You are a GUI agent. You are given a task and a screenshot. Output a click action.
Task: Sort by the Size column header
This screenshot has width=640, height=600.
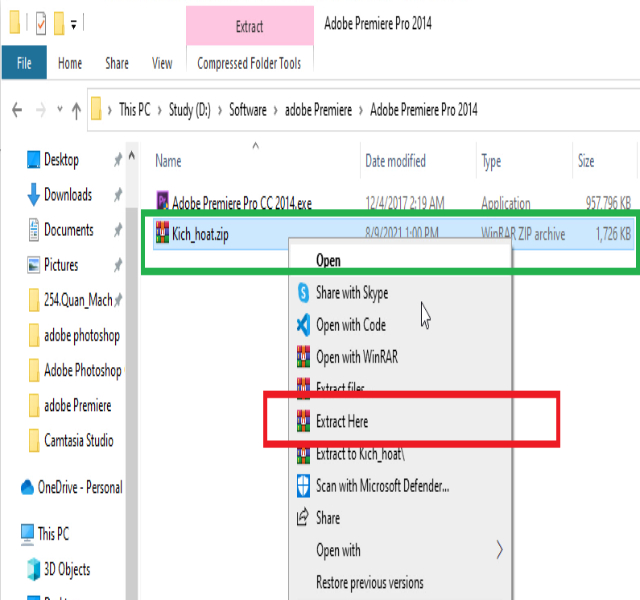coord(586,161)
